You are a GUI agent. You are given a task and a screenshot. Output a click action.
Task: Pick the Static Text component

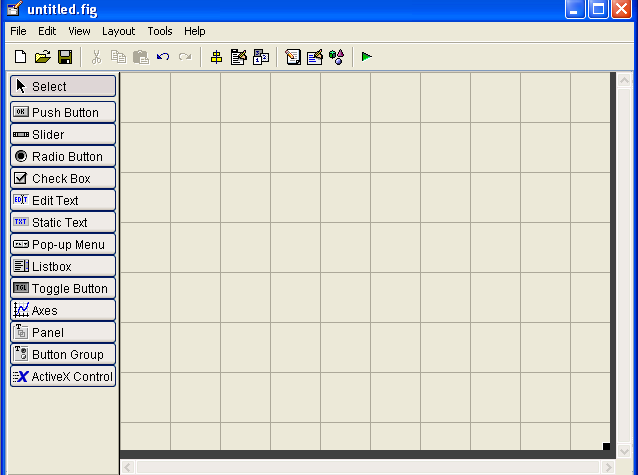[63, 222]
